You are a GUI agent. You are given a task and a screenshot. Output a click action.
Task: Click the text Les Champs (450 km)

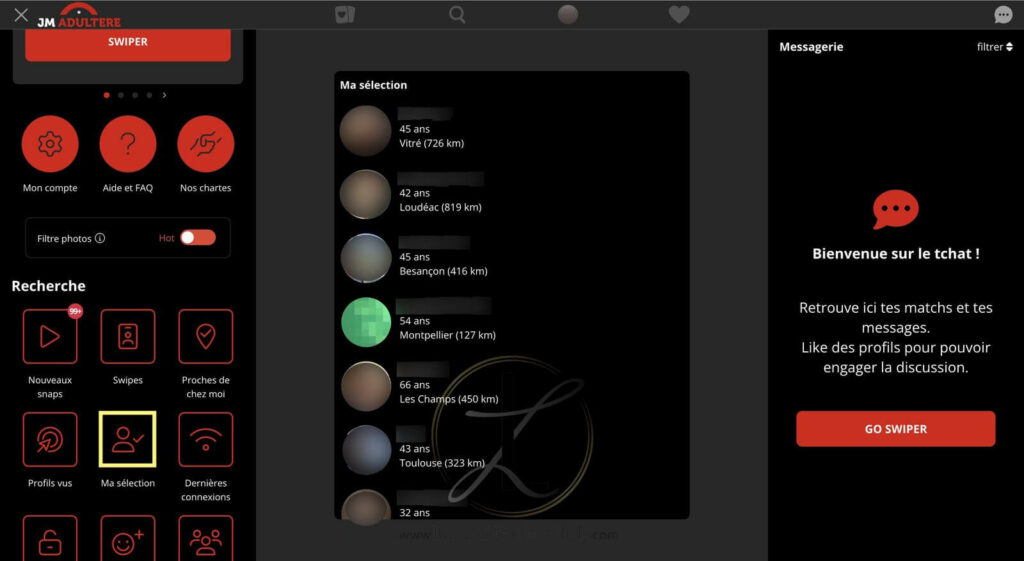(449, 400)
